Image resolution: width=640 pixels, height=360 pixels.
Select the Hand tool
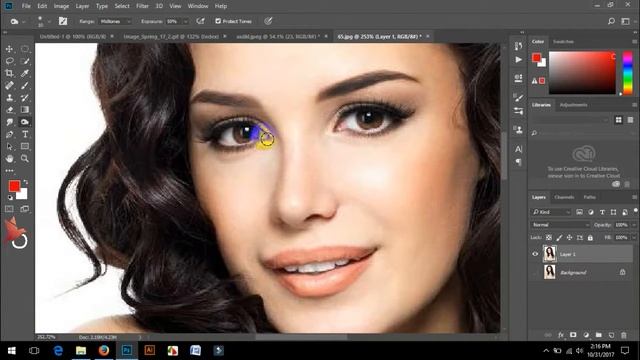pyautogui.click(x=9, y=158)
